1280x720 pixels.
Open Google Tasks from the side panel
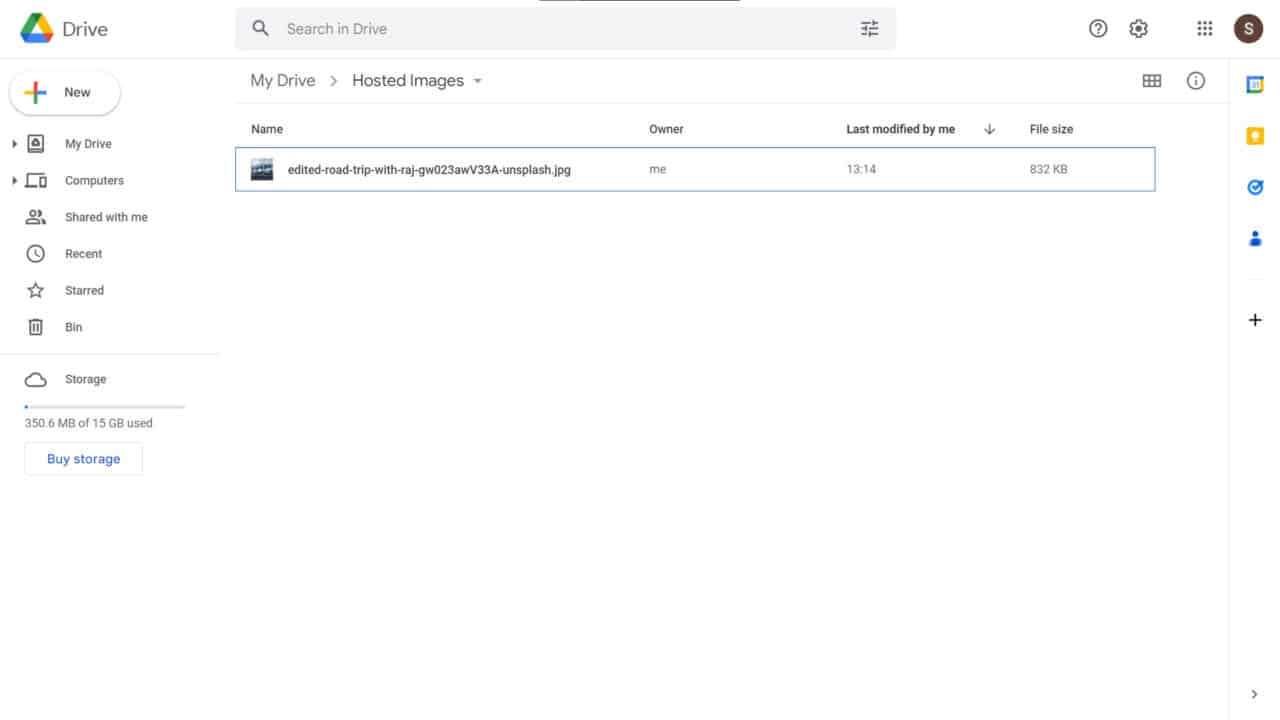coord(1255,187)
